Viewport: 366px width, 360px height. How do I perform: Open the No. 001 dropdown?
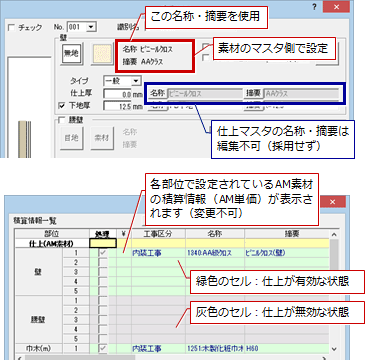91,27
